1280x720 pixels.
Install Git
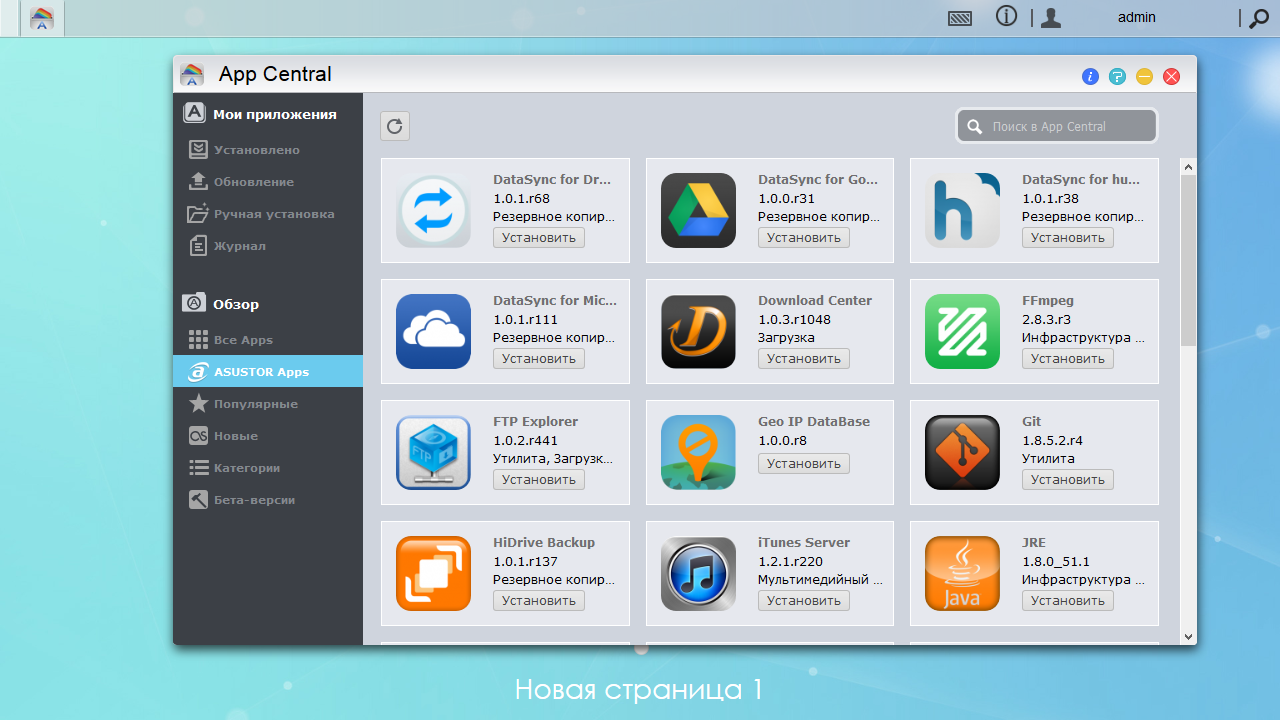pos(1068,480)
